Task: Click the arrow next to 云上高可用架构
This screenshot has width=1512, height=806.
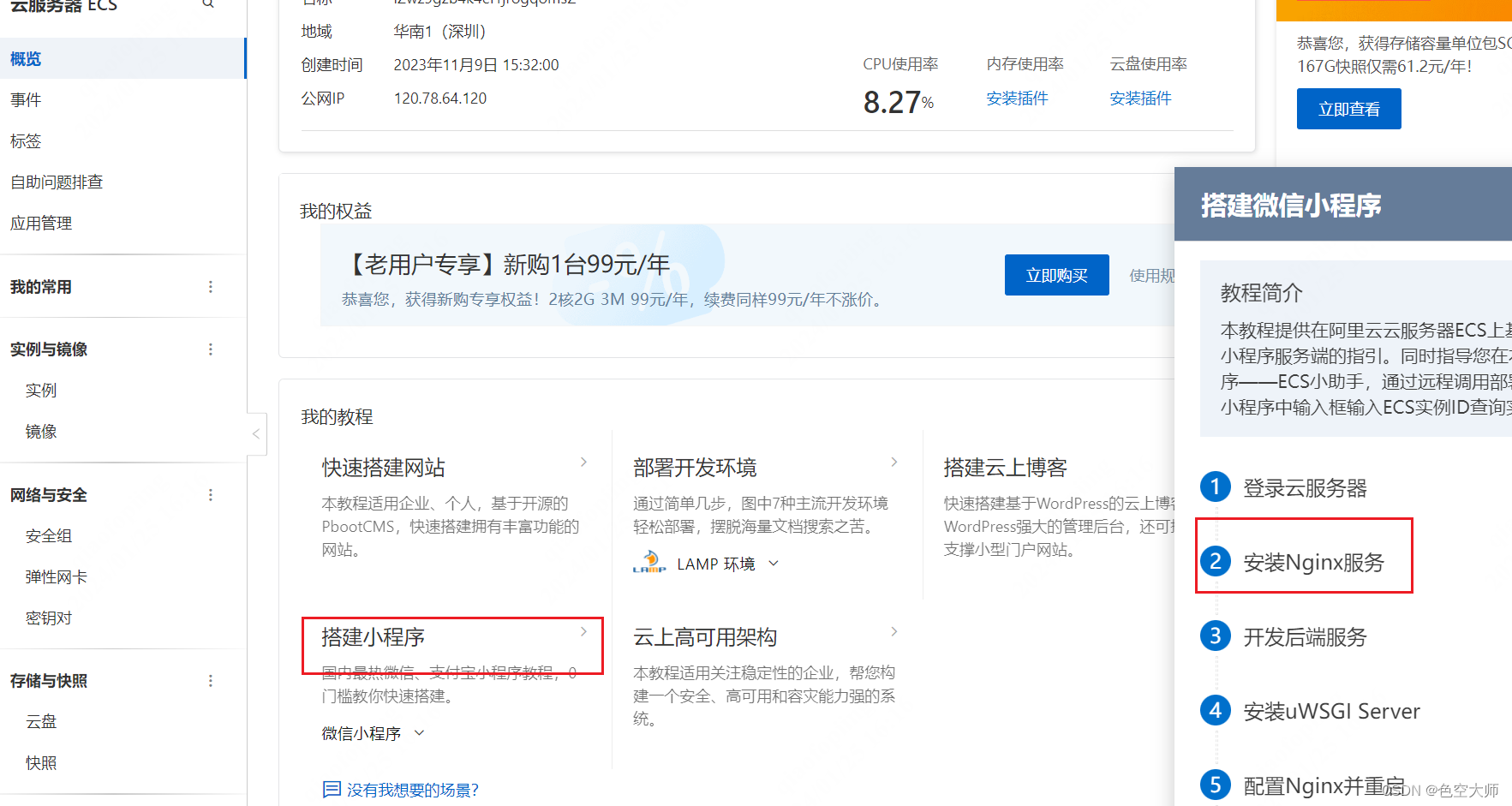Action: [893, 632]
